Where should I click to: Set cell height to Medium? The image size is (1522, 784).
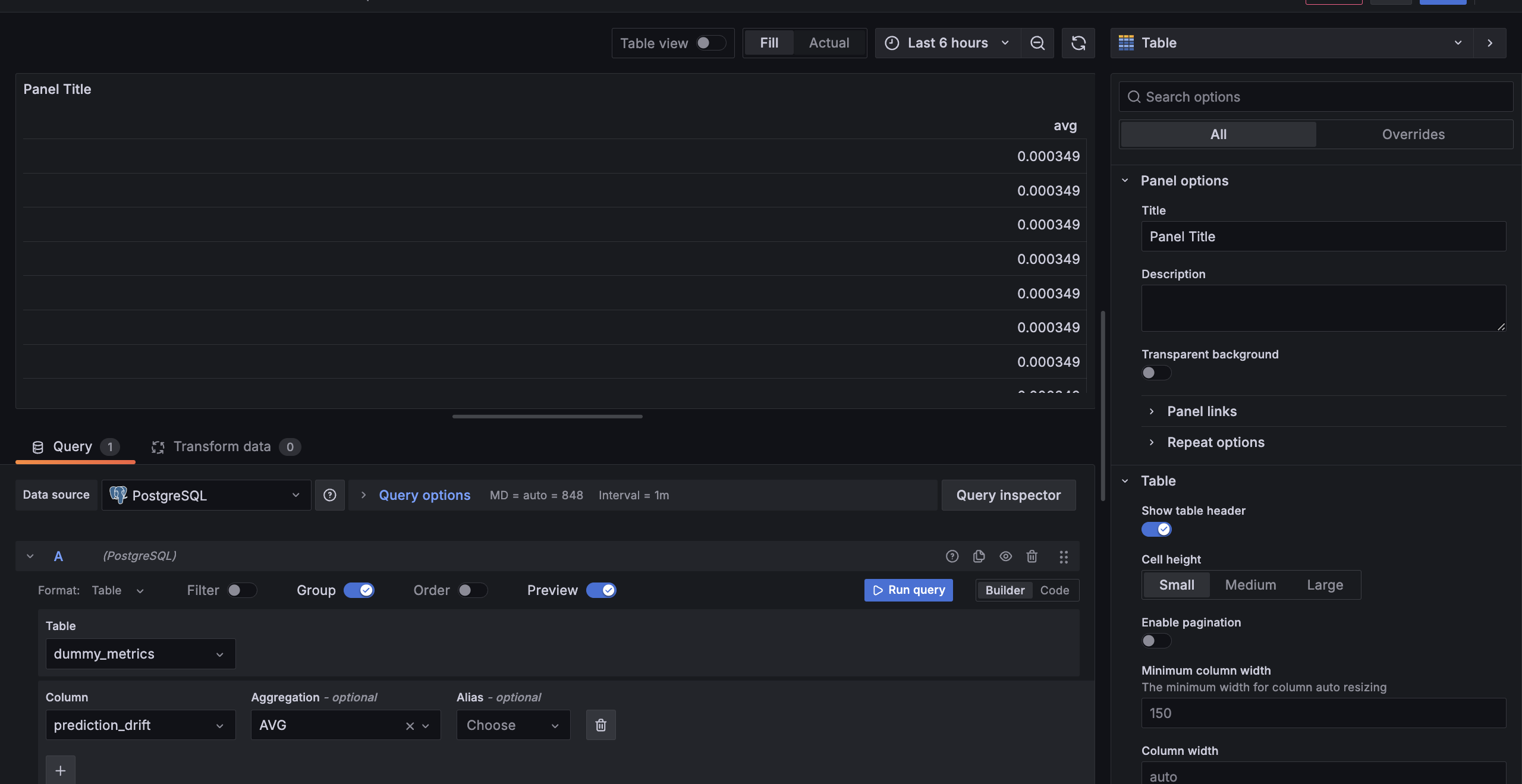pyautogui.click(x=1250, y=585)
